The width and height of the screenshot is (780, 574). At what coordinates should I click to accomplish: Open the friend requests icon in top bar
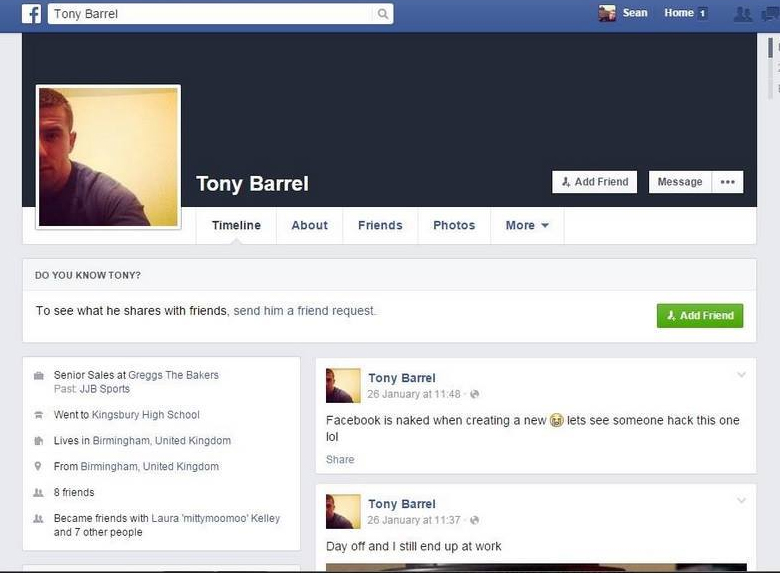(x=743, y=14)
